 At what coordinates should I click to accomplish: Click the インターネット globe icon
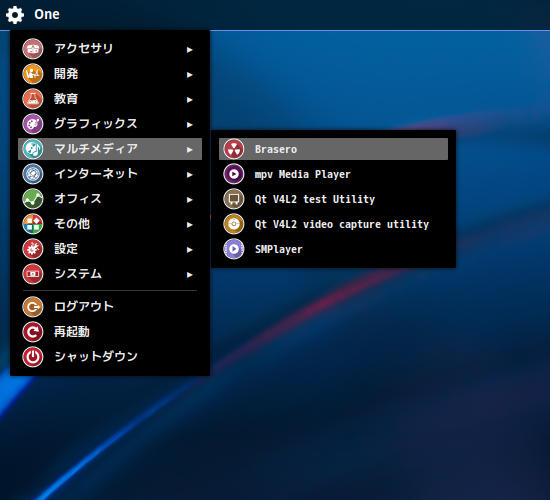pyautogui.click(x=33, y=174)
